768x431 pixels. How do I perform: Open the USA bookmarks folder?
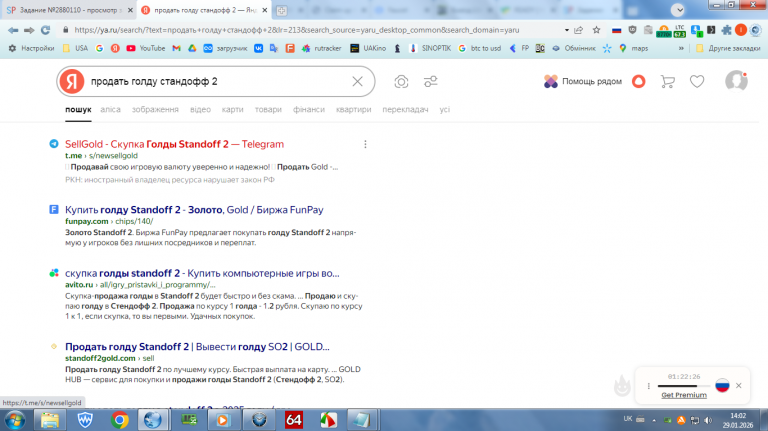[x=75, y=48]
